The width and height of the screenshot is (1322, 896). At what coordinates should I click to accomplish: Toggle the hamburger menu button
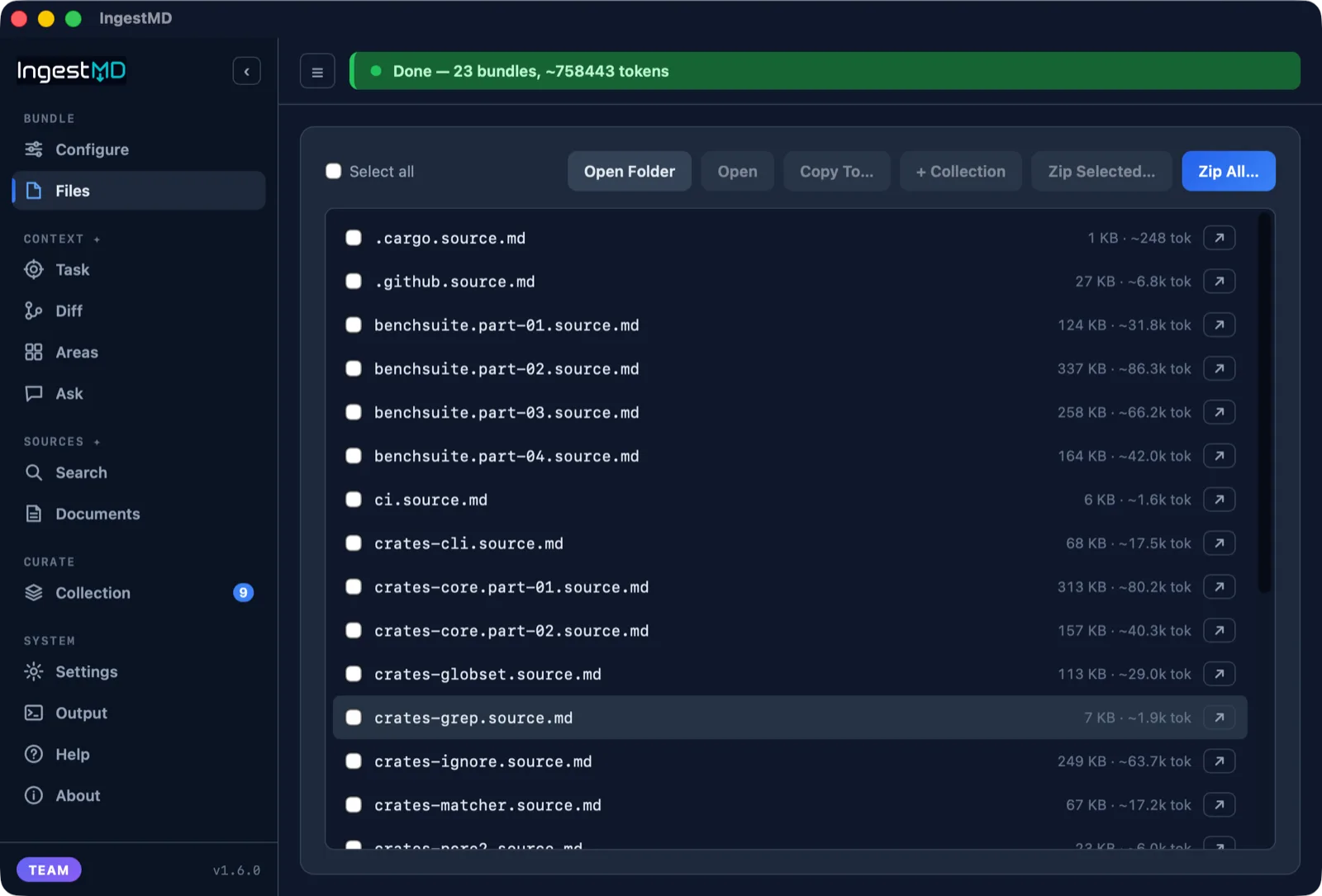pos(317,72)
